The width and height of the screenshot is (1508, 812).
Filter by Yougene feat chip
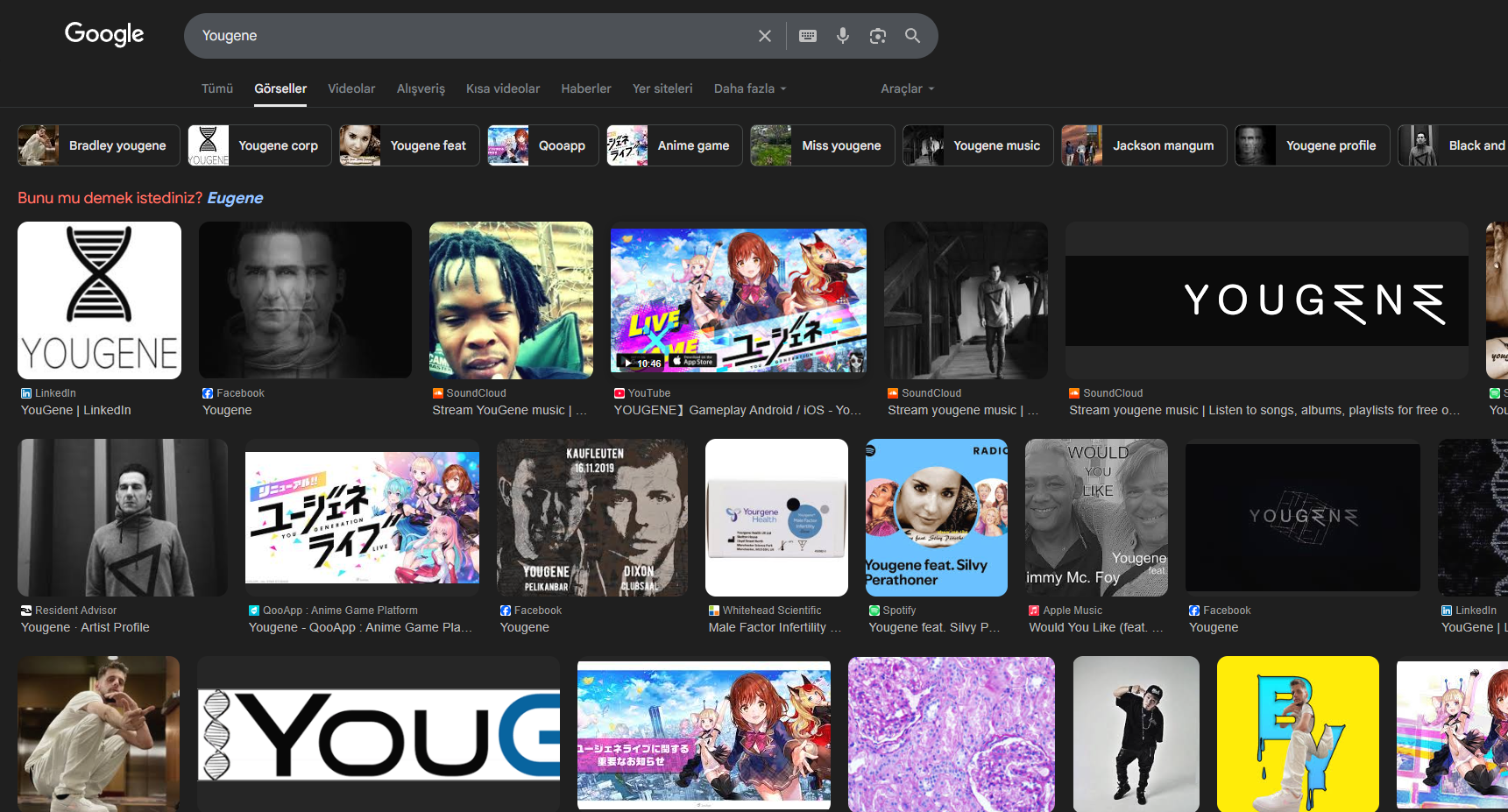click(x=409, y=145)
